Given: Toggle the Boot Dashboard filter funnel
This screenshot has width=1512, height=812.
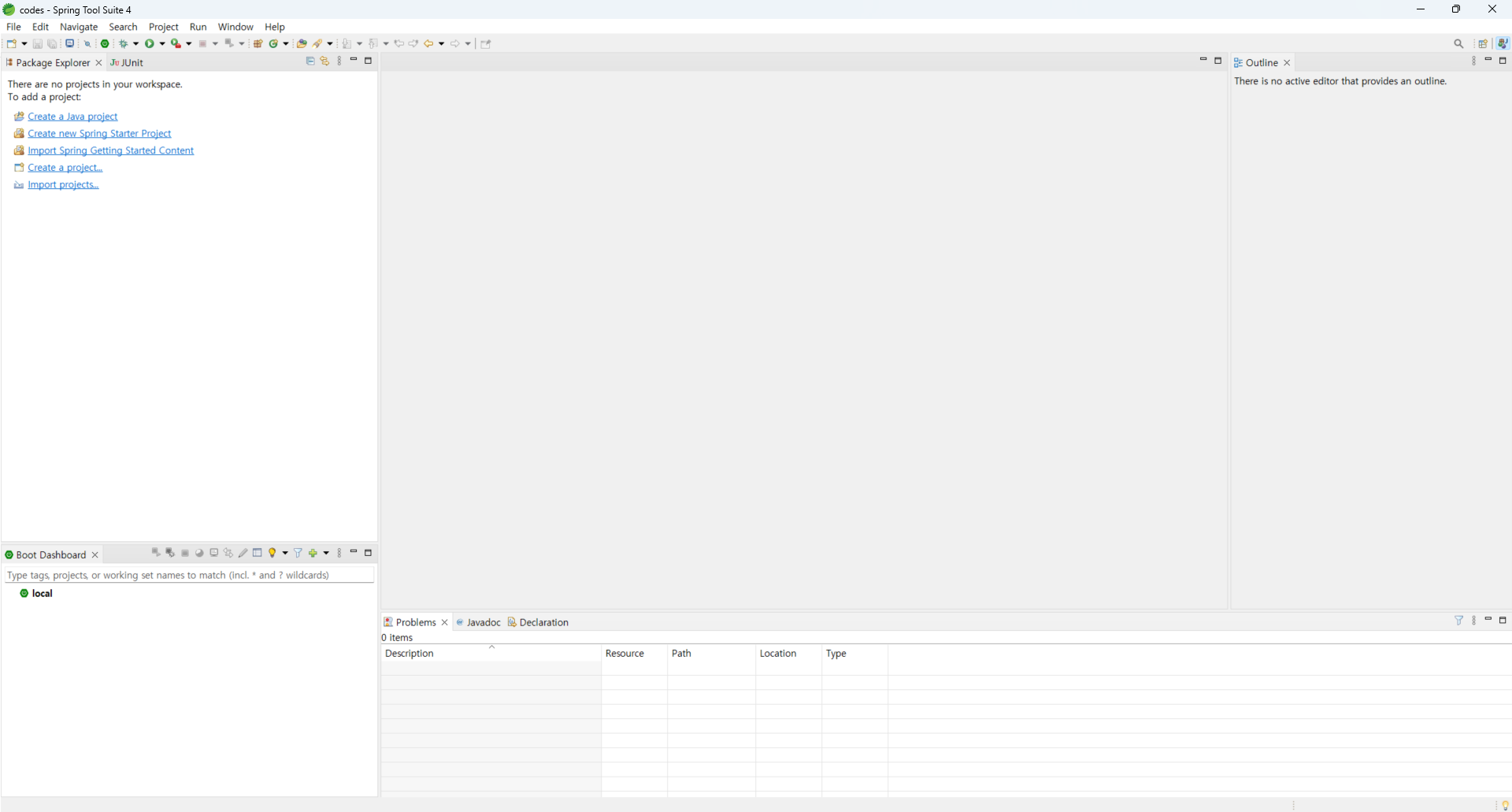Looking at the screenshot, I should [298, 553].
